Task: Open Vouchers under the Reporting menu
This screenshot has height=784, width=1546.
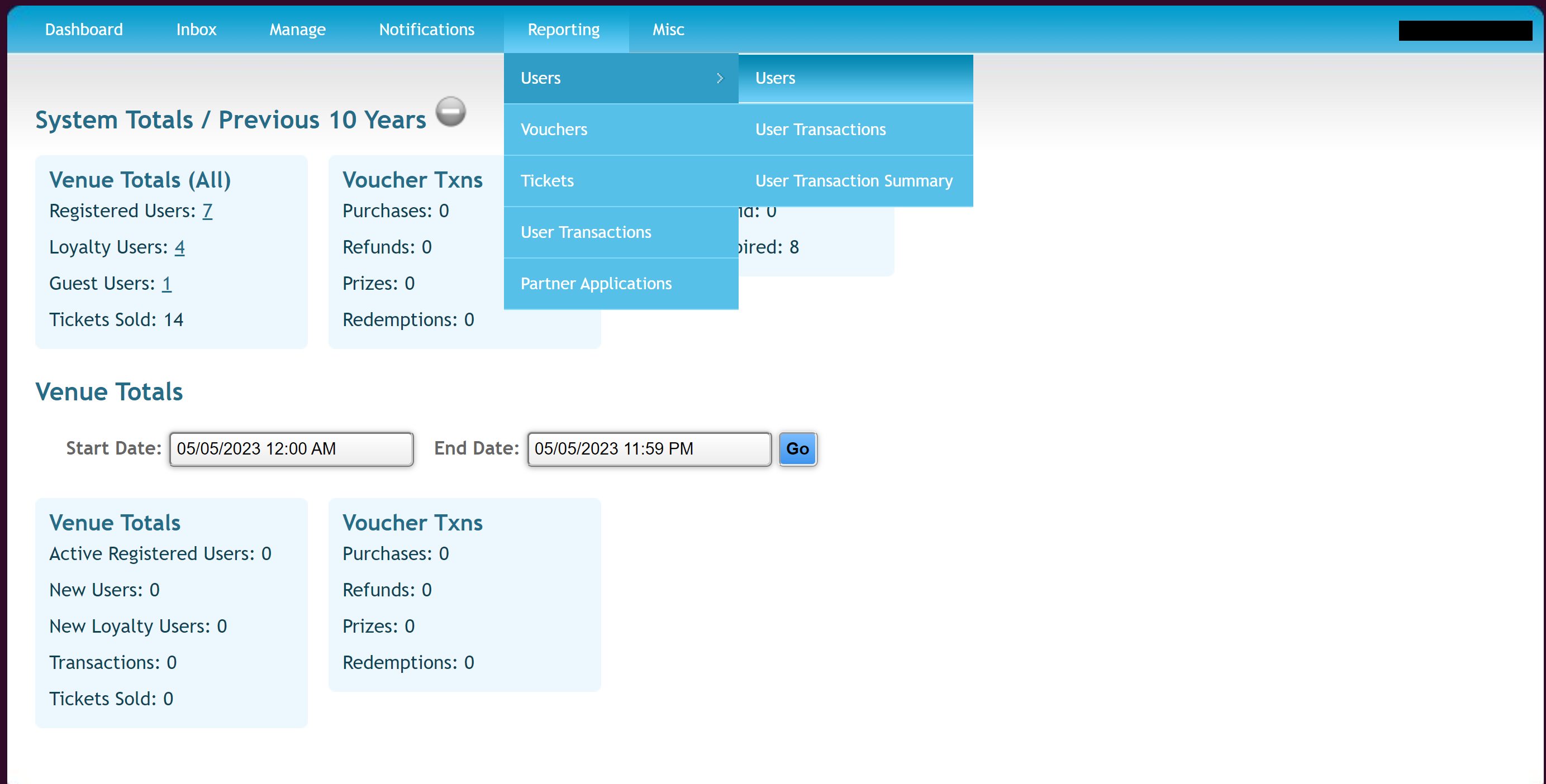Action: [554, 130]
